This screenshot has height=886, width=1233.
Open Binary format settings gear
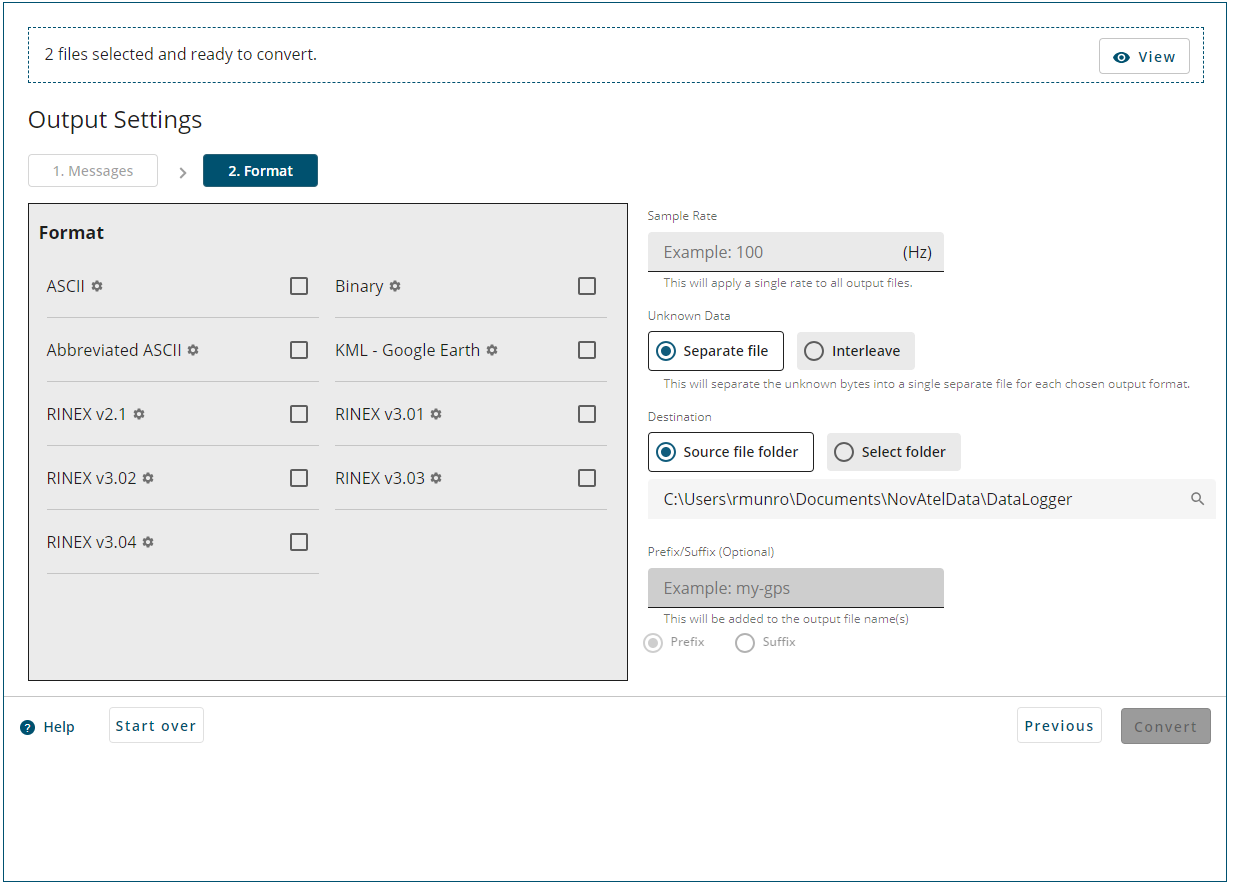(395, 286)
